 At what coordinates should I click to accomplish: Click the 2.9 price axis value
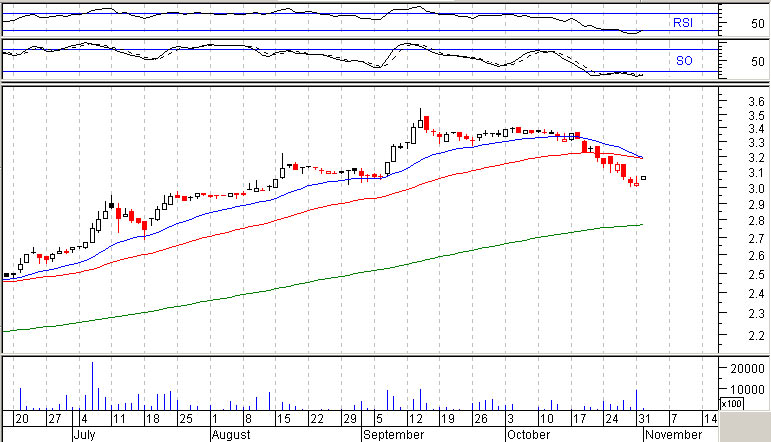[756, 205]
